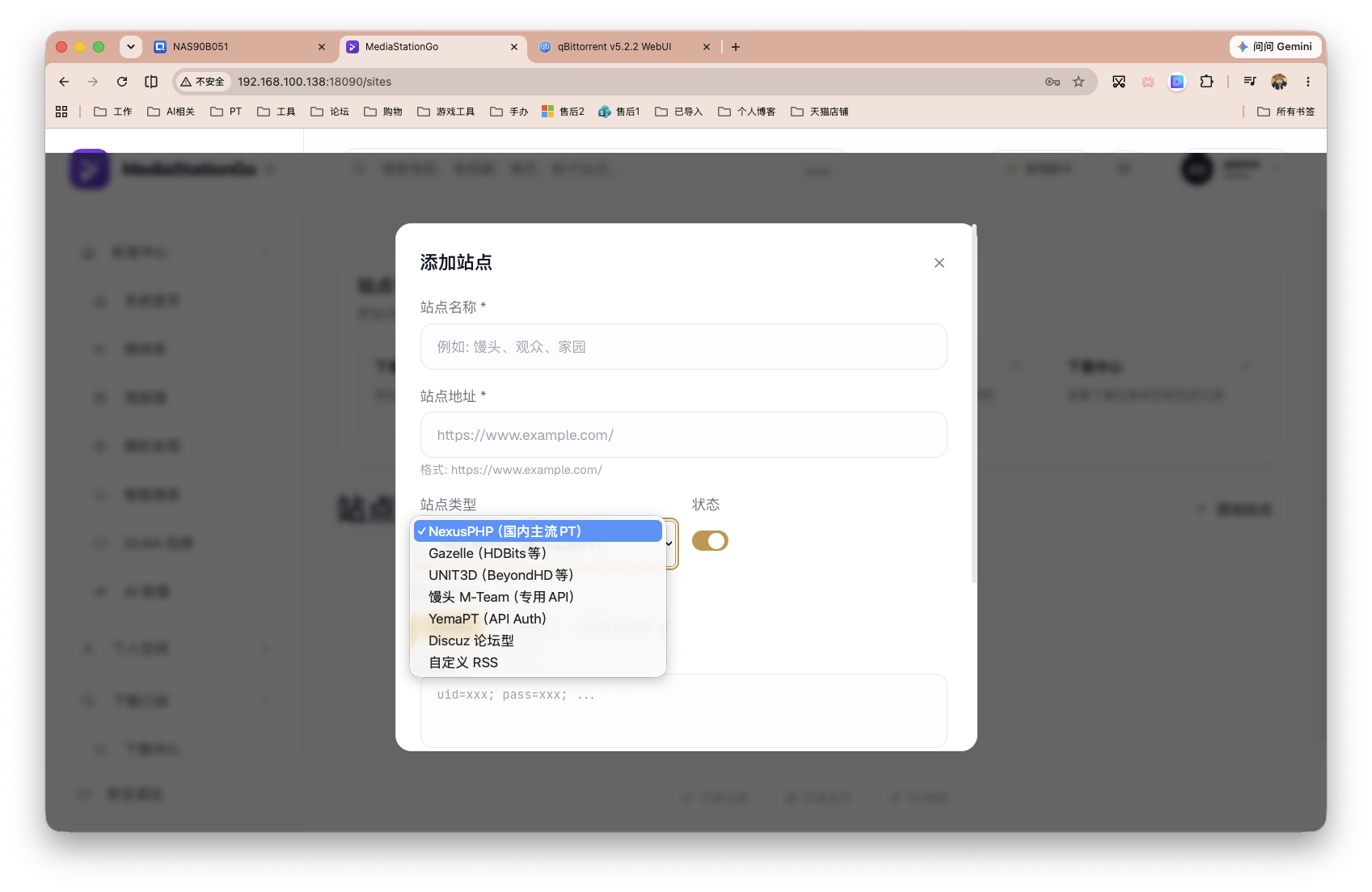
Task: Click the MediaStationGo purple logo icon
Action: pos(89,169)
